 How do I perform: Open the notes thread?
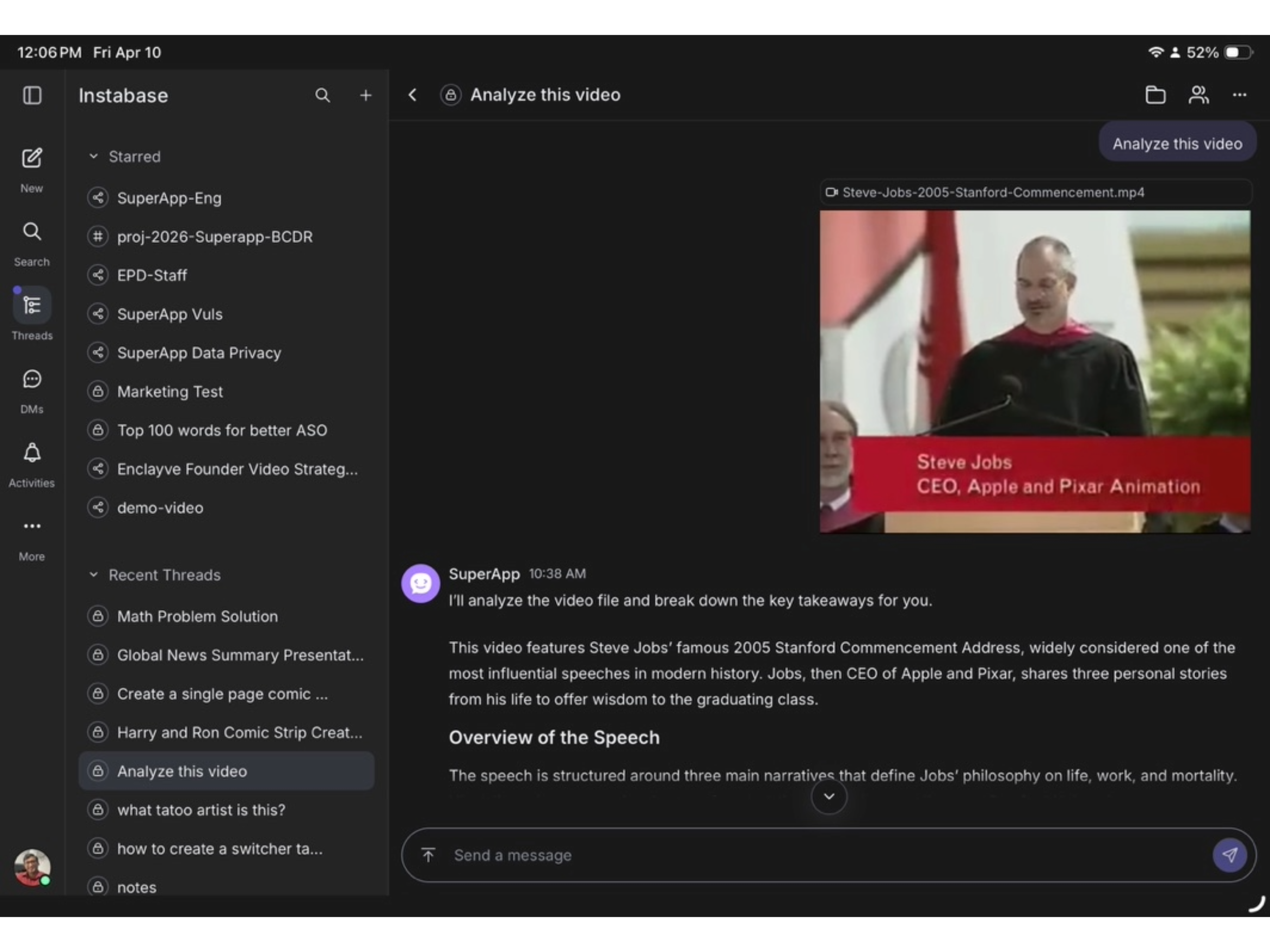point(226,886)
